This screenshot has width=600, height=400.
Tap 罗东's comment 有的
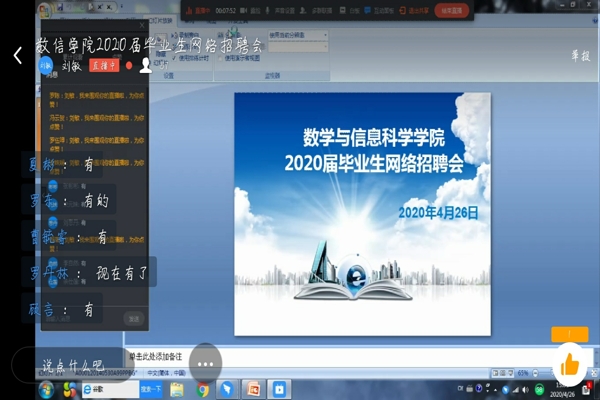point(96,200)
